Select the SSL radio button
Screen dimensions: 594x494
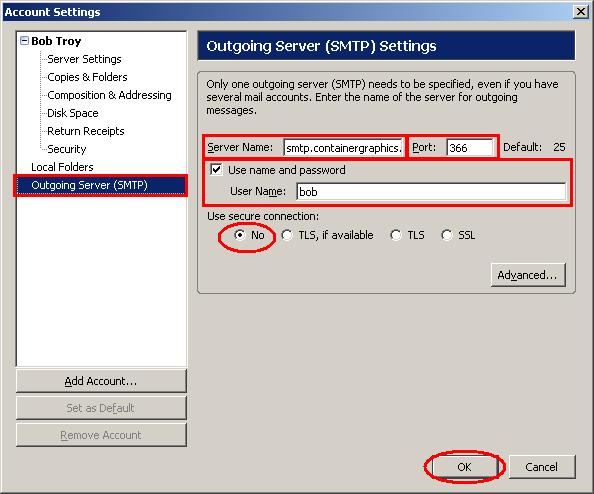(447, 235)
